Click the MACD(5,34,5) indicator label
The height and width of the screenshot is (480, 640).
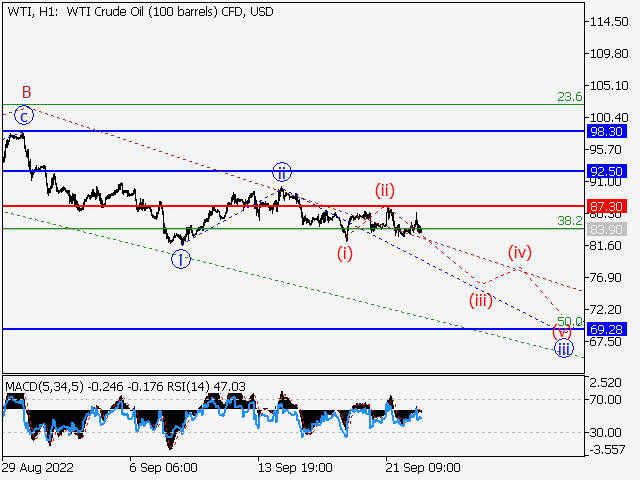45,387
